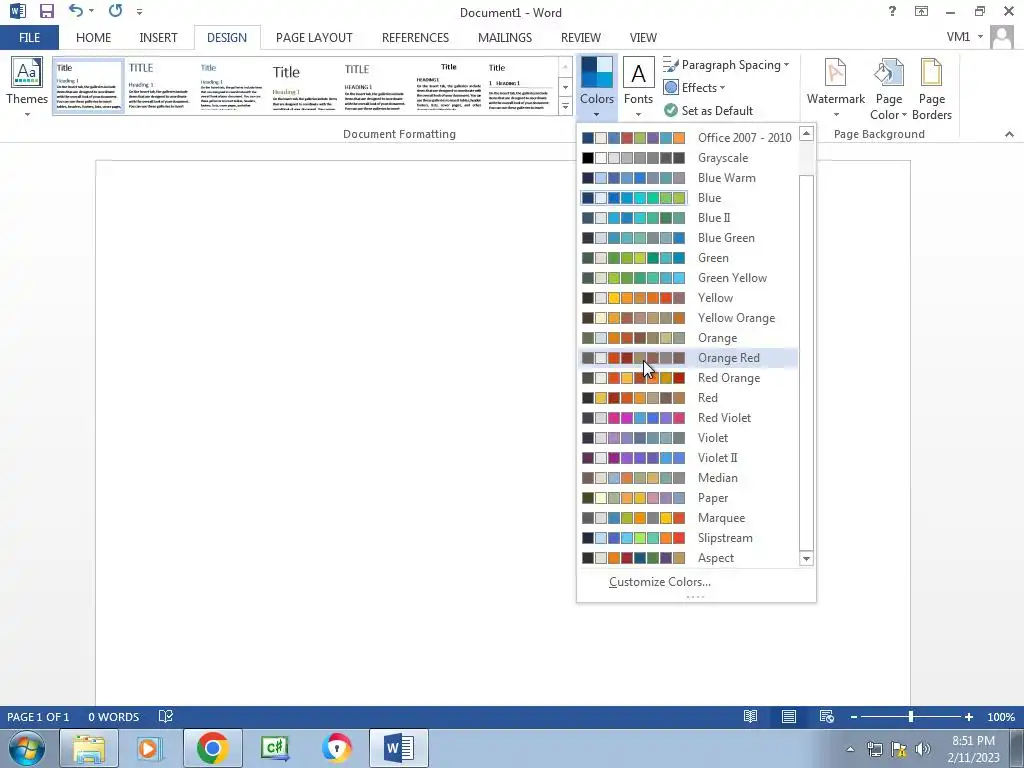Undo the last action
1024x768 pixels.
tap(76, 11)
